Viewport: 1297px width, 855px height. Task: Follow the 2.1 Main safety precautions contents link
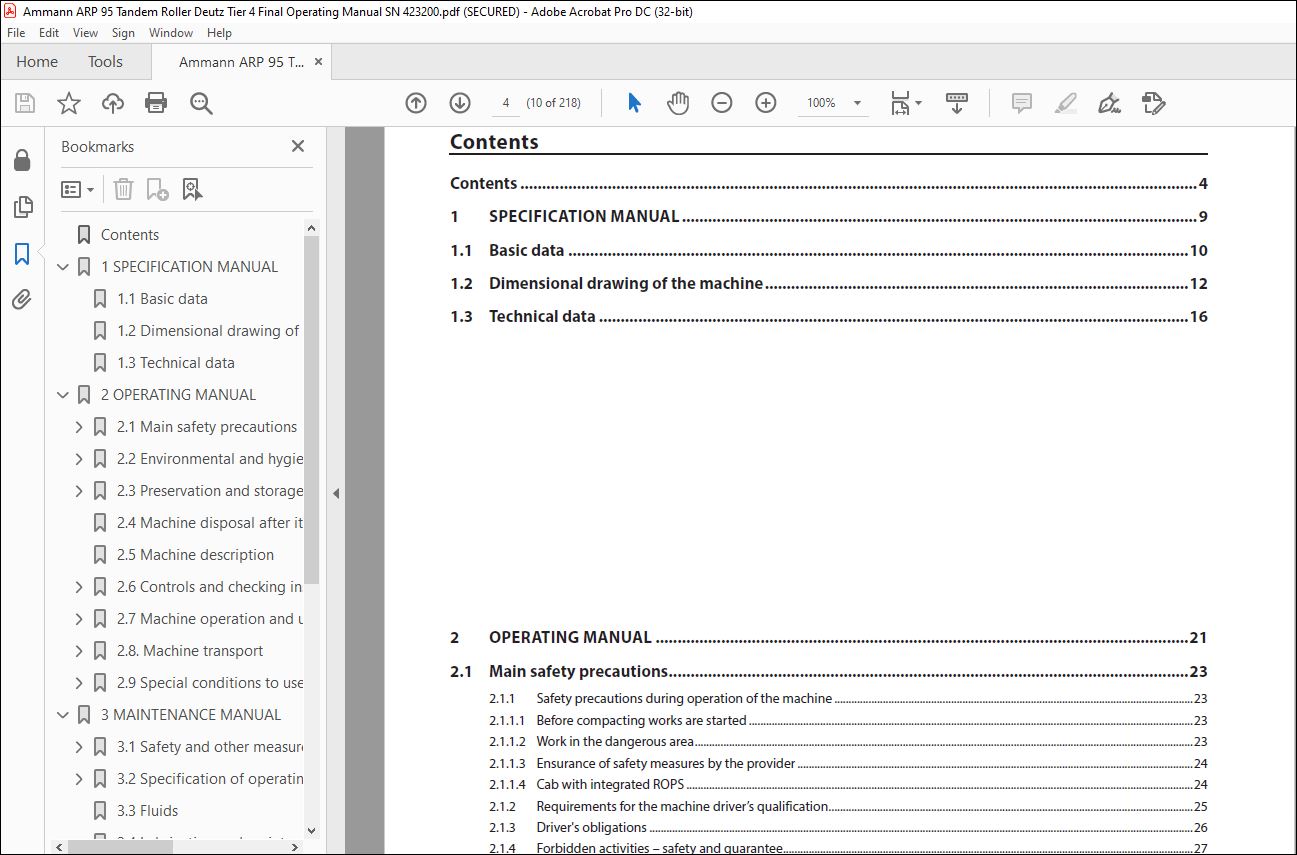coord(578,671)
